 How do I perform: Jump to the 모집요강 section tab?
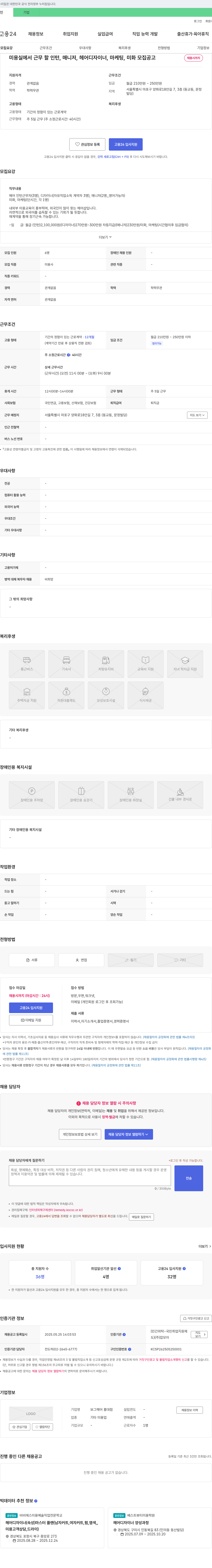[x=7, y=47]
